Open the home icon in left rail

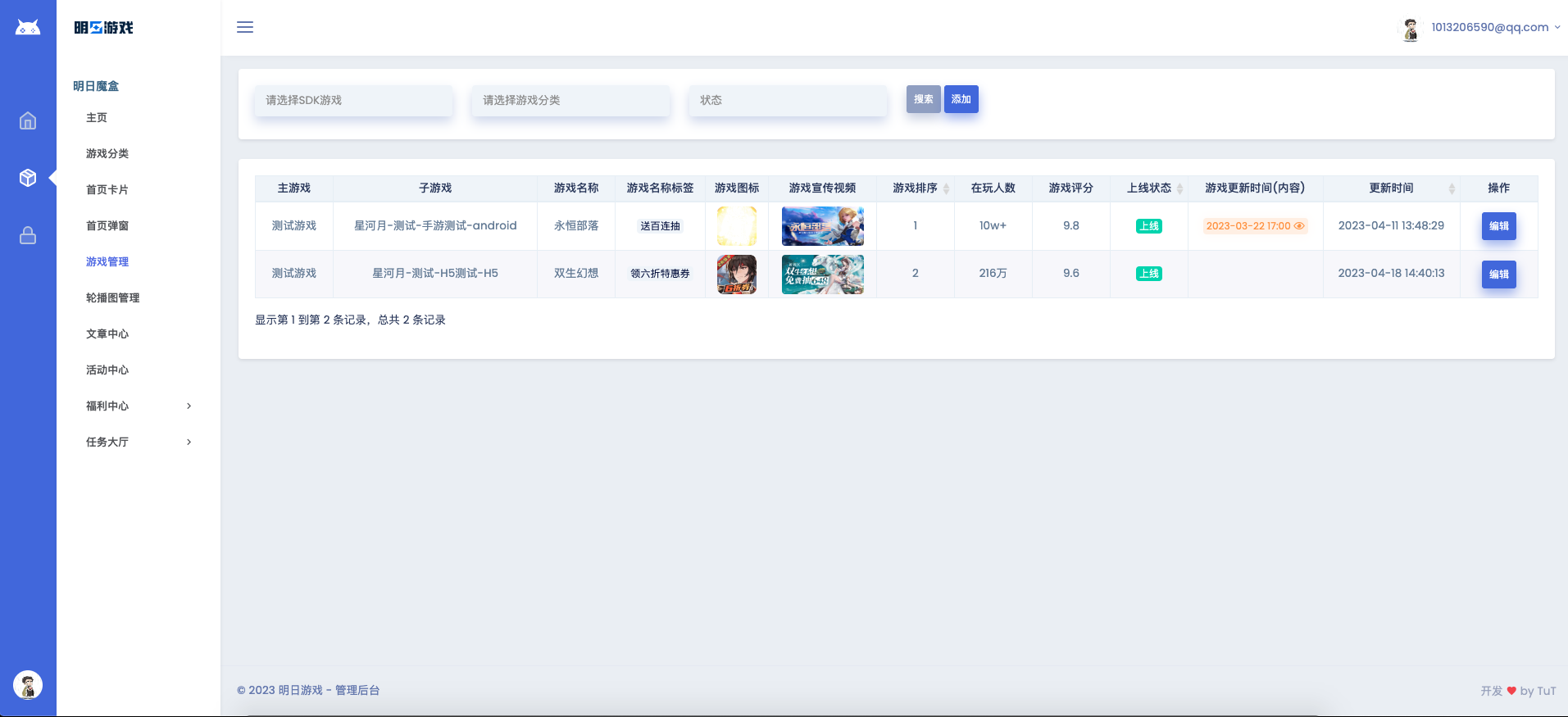(x=28, y=121)
